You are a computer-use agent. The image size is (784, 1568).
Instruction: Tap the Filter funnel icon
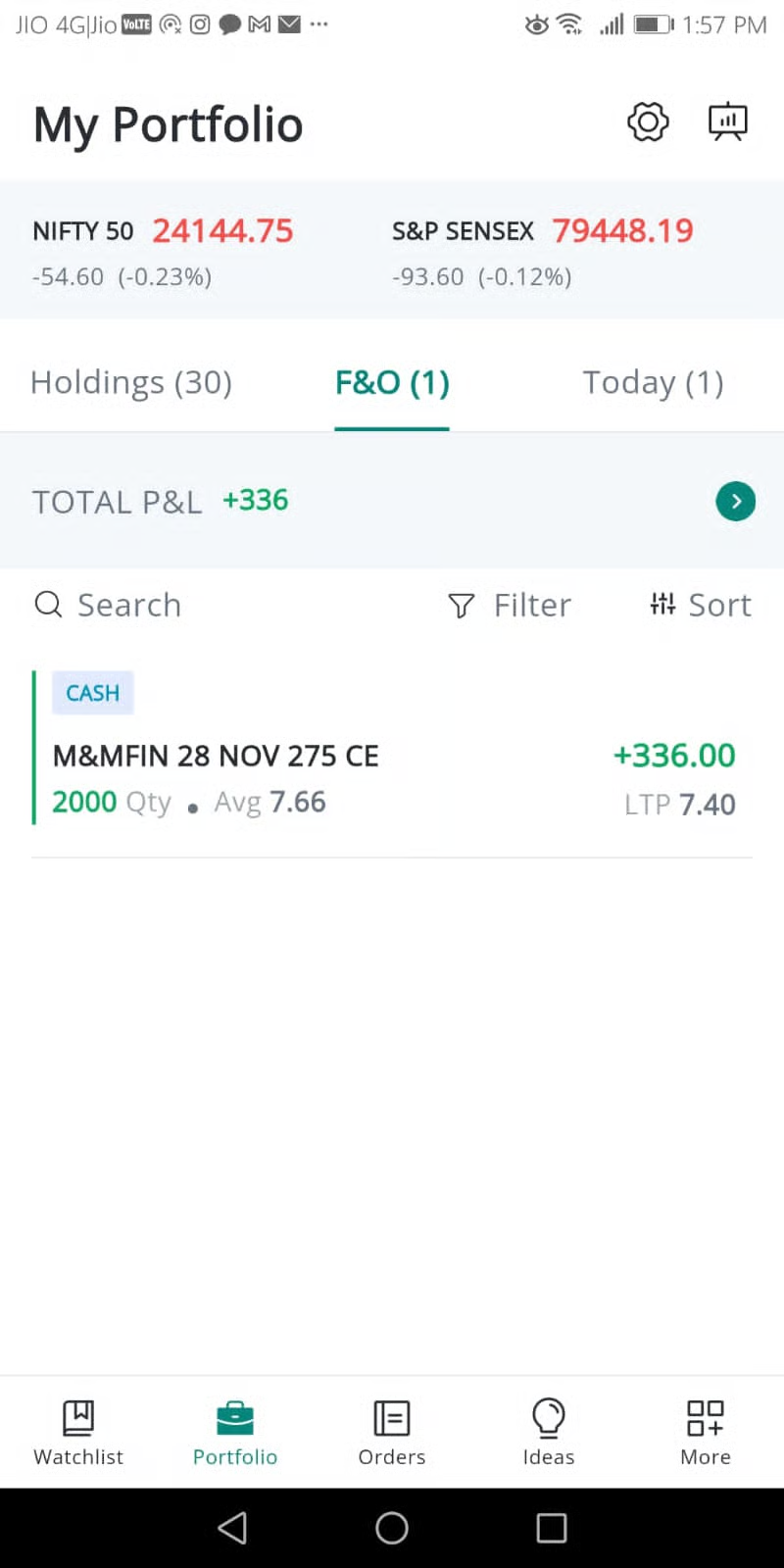click(461, 606)
